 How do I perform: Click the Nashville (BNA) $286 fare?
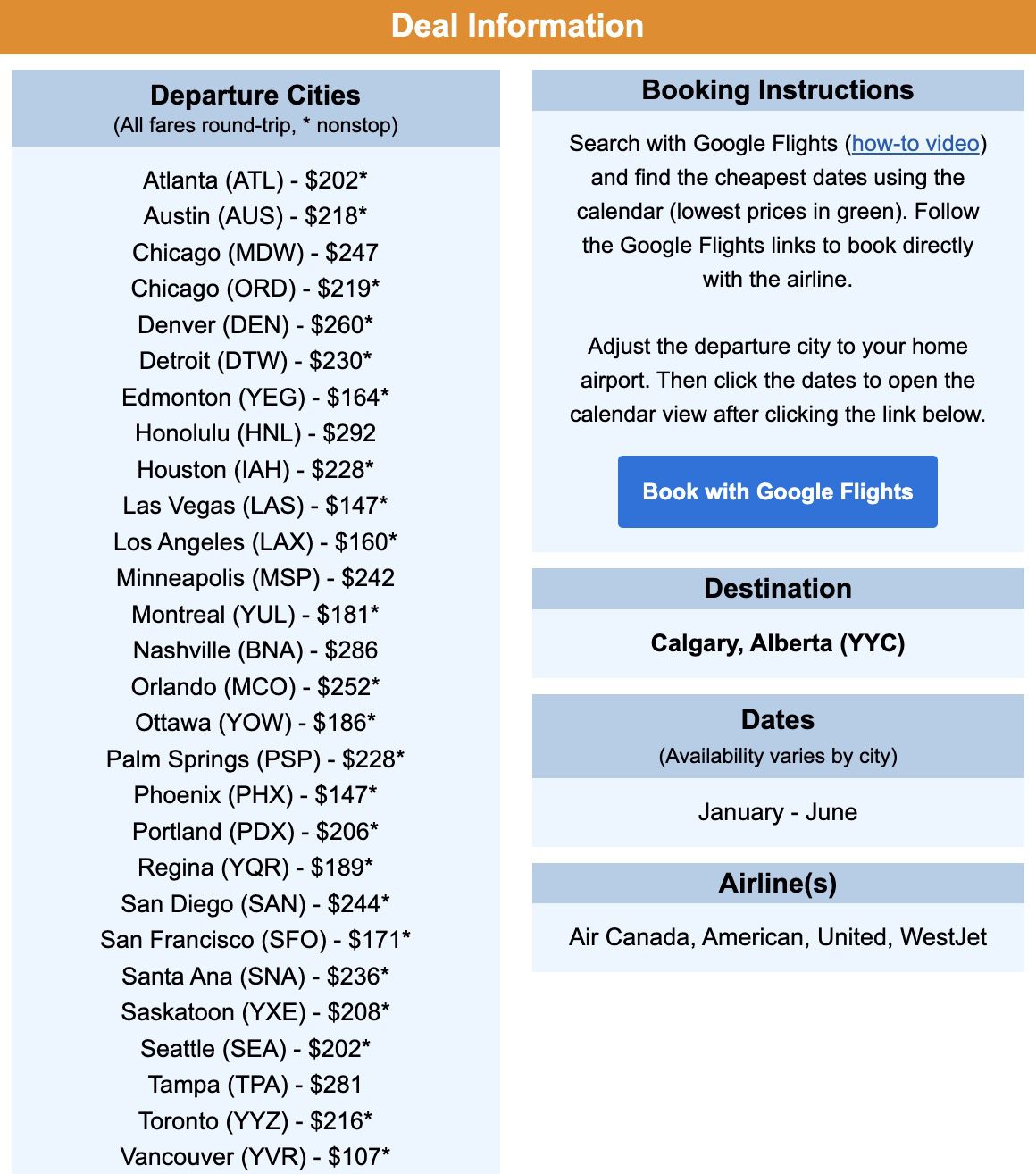(255, 650)
